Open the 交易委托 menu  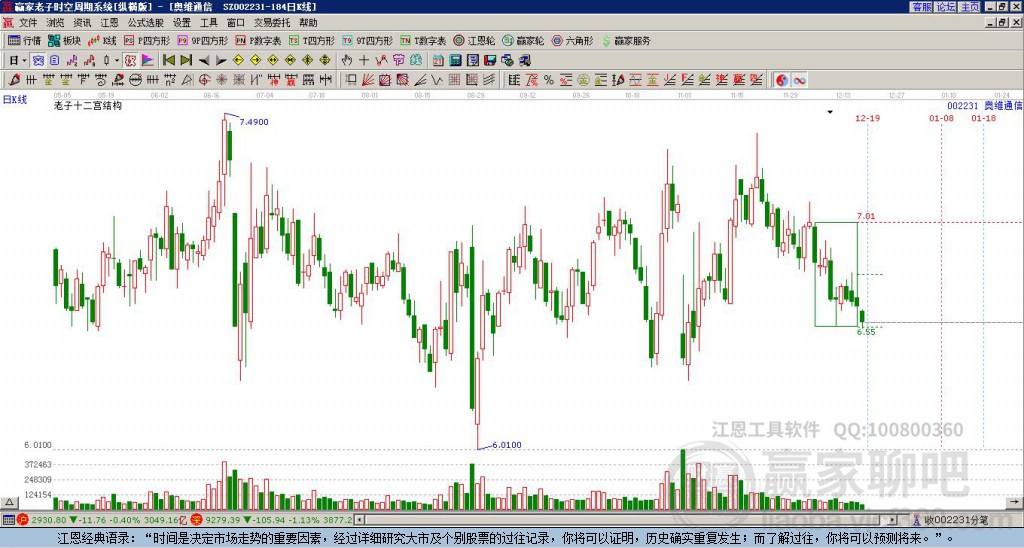[x=272, y=23]
